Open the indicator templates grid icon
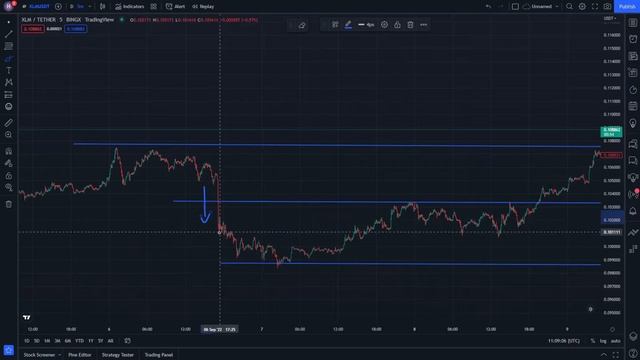The width and height of the screenshot is (640, 360). point(153,7)
